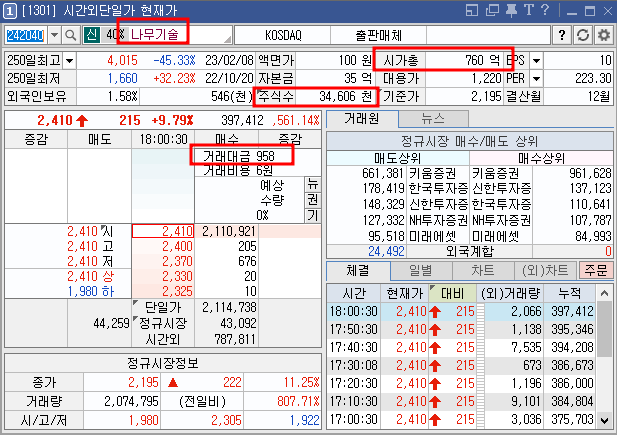The image size is (617, 435).
Task: Click the 매수상위 column header
Action: 541,158
